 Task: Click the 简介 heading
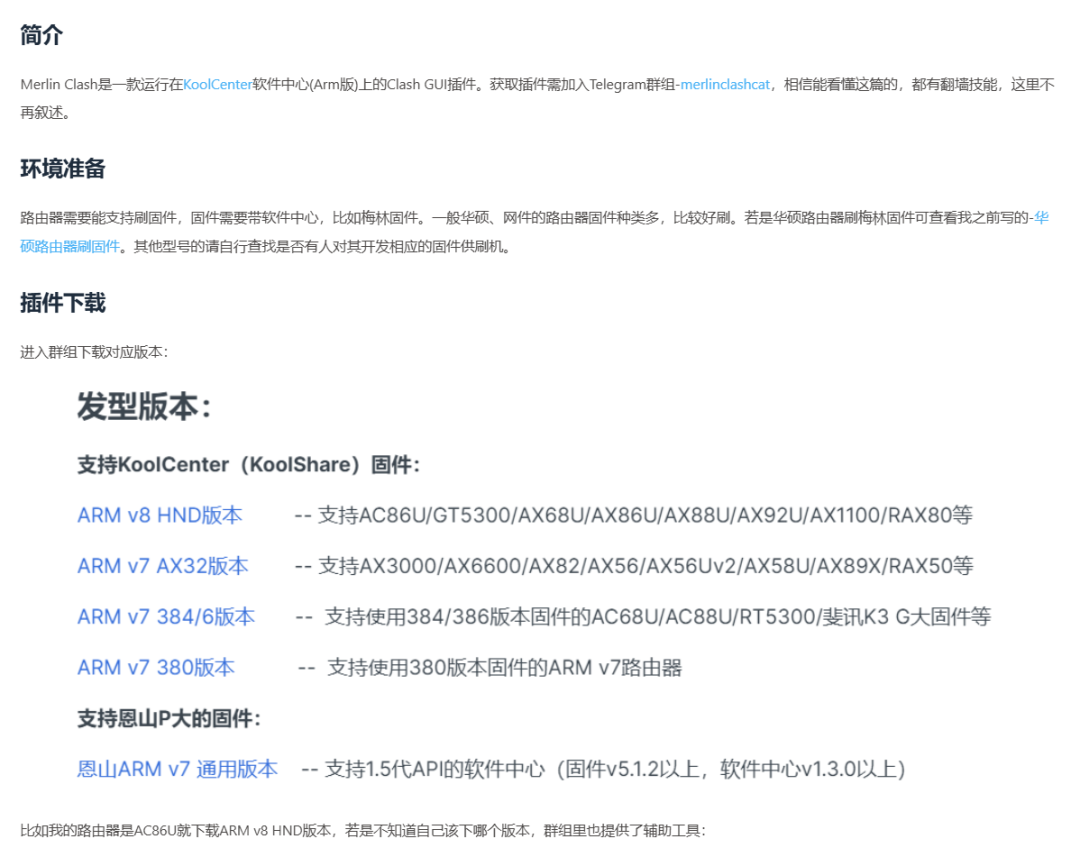click(41, 34)
